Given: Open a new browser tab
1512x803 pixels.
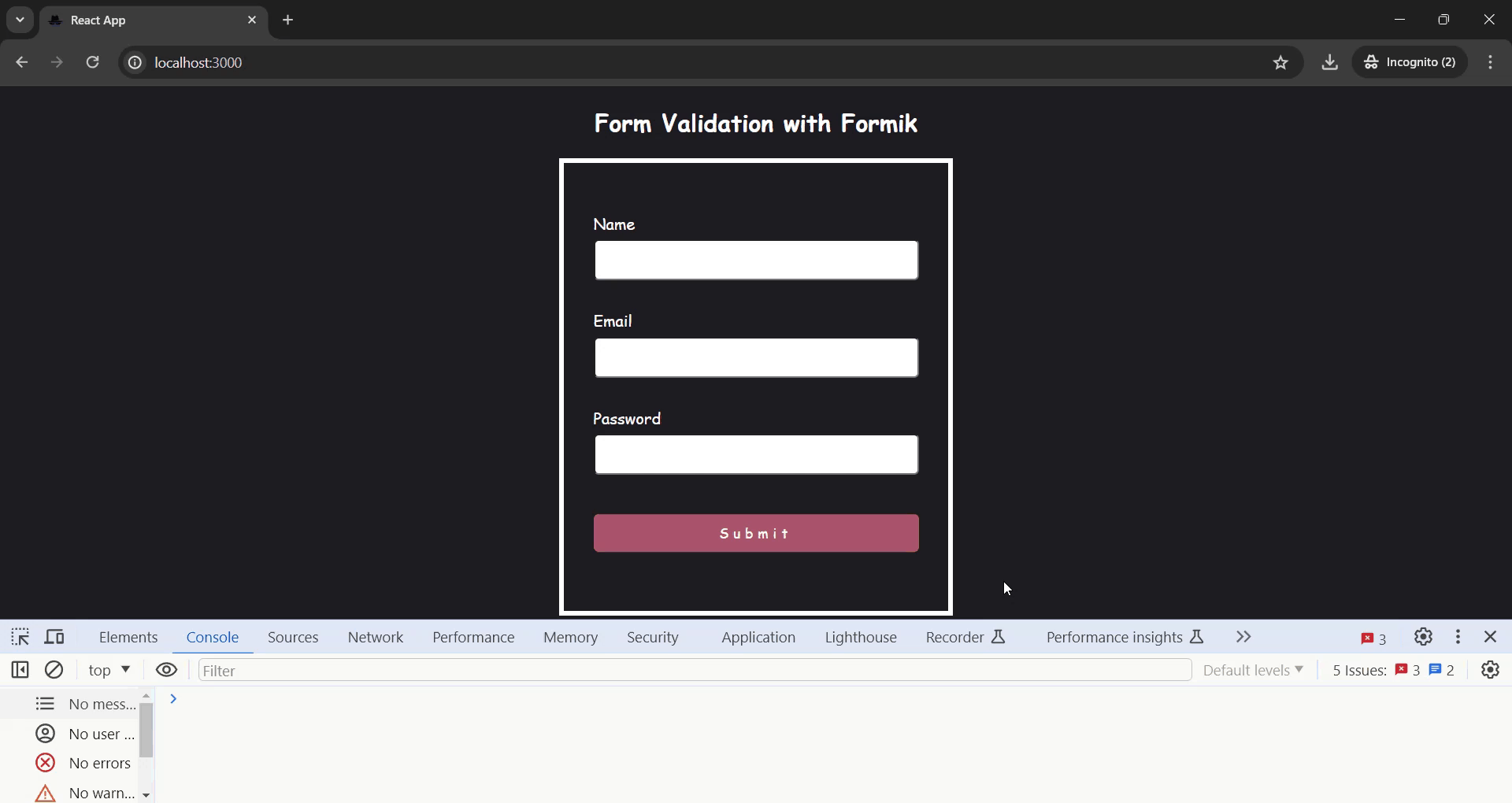Looking at the screenshot, I should click(x=288, y=20).
